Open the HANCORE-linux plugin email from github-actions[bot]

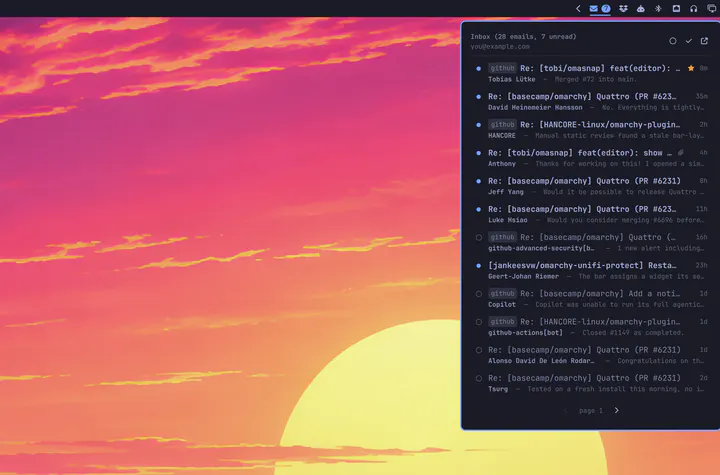coord(600,322)
